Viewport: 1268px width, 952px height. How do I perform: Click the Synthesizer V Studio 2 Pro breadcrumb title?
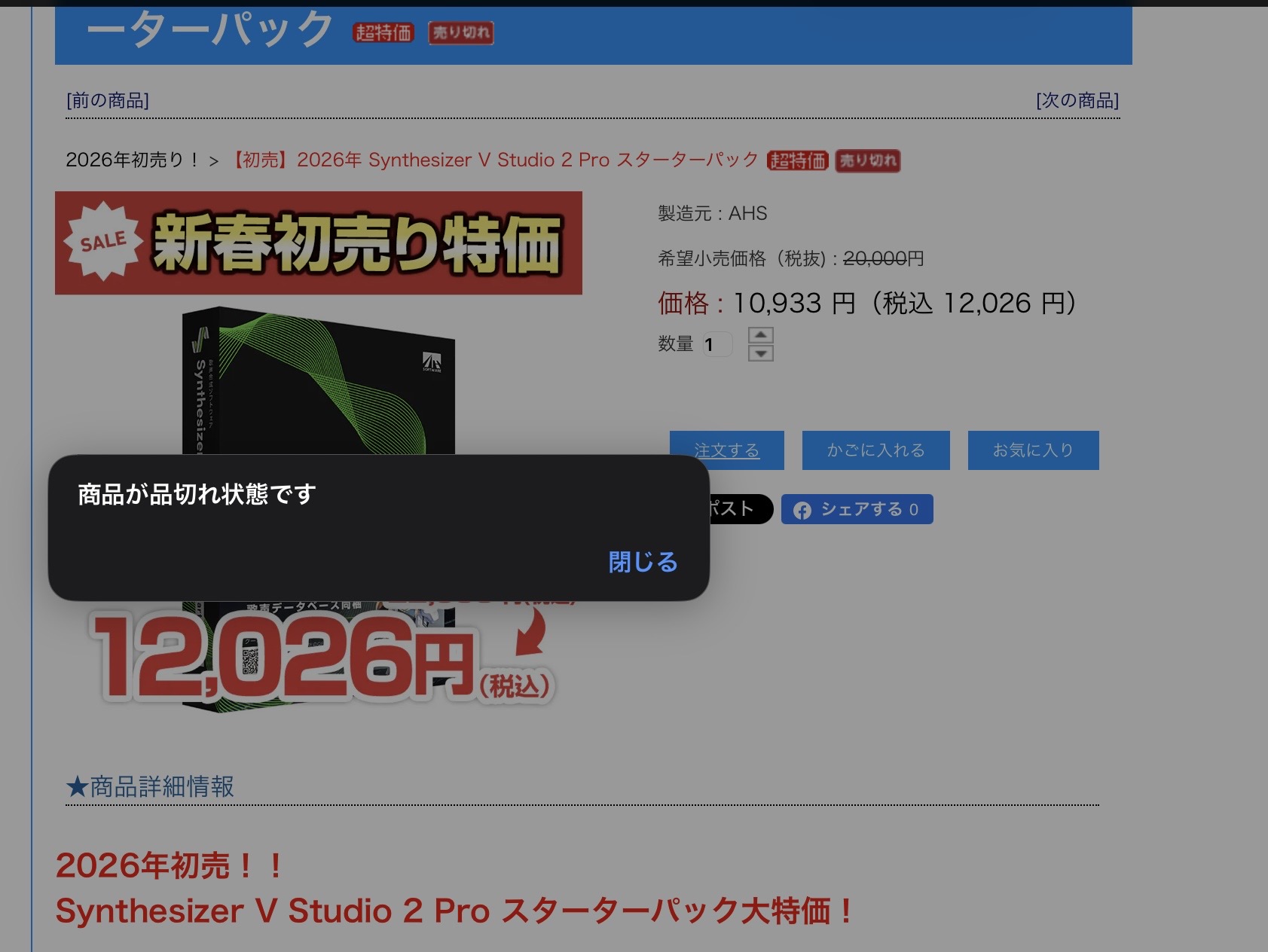tap(494, 160)
